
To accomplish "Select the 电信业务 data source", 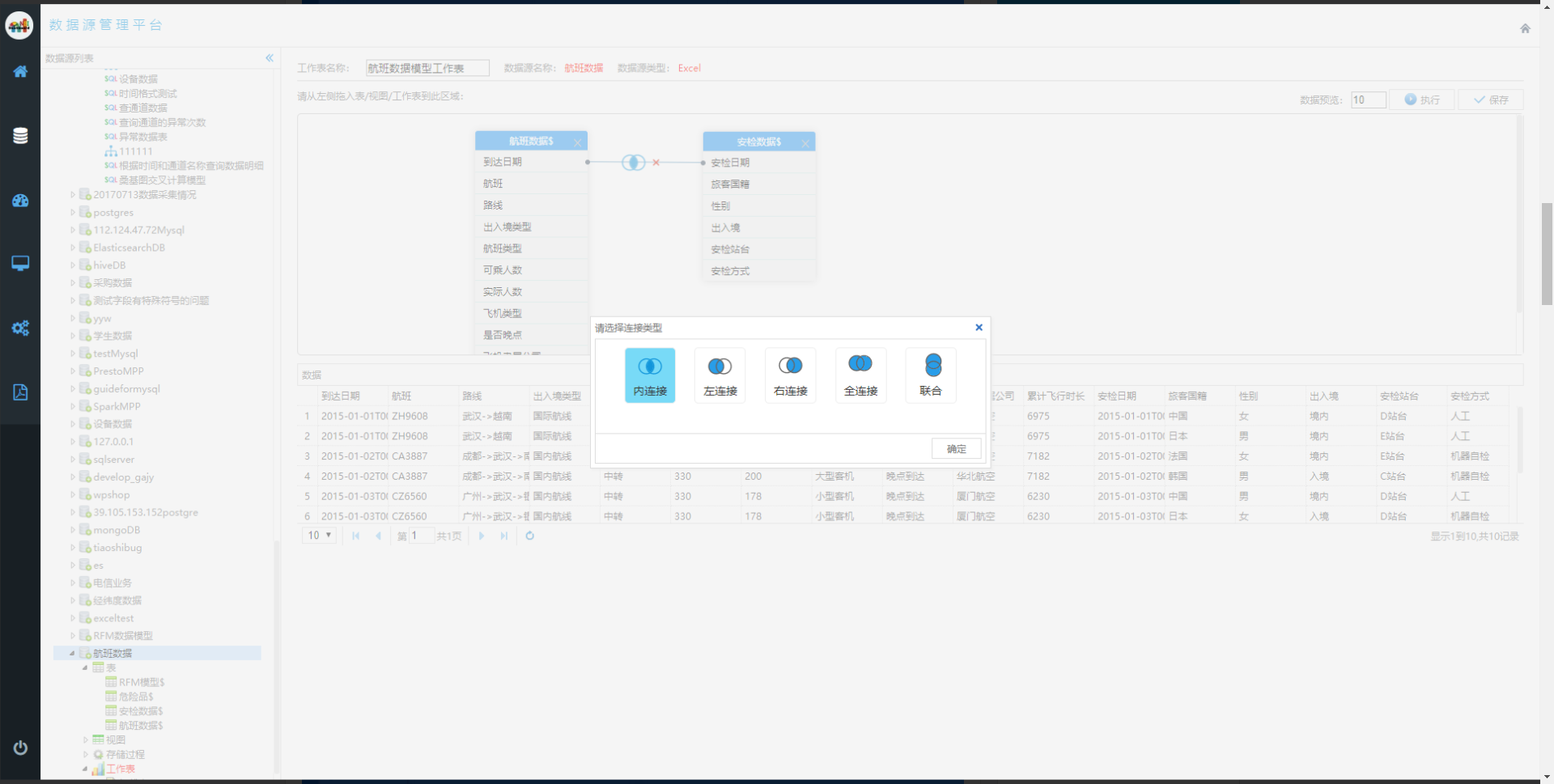I will 113,583.
